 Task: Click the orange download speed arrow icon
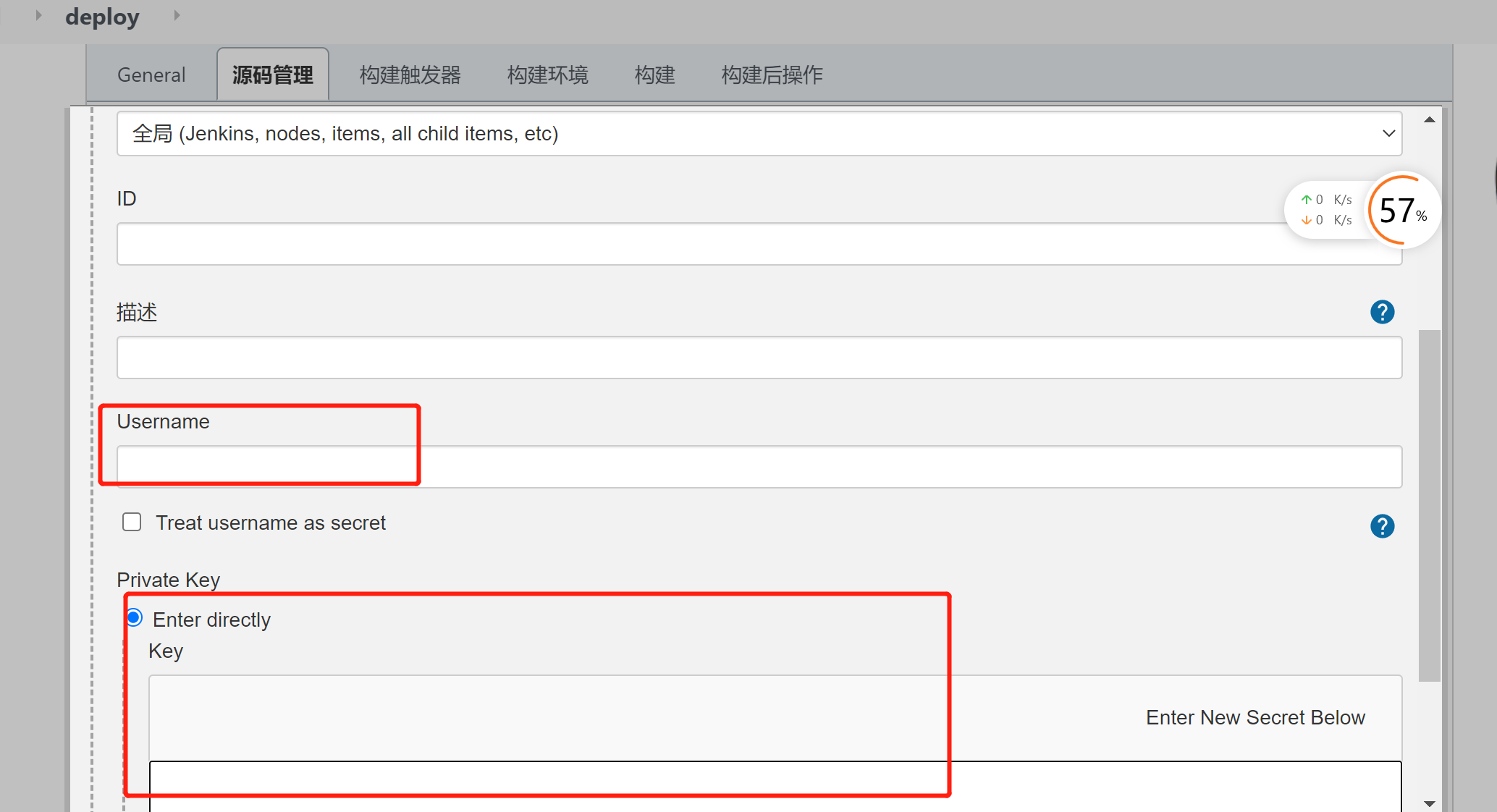pyautogui.click(x=1307, y=220)
